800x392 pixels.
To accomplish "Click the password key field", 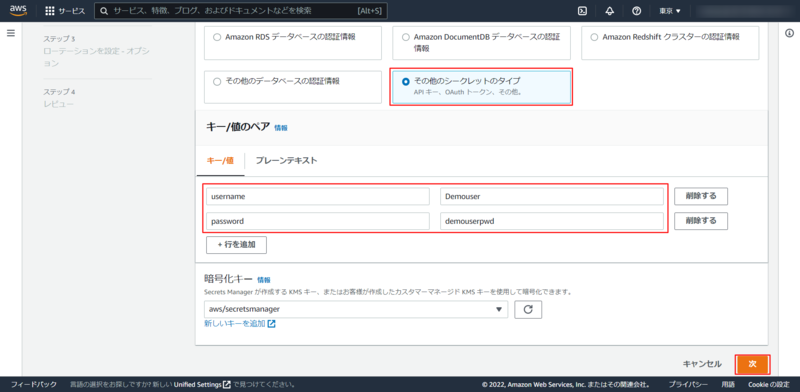I will click(318, 221).
